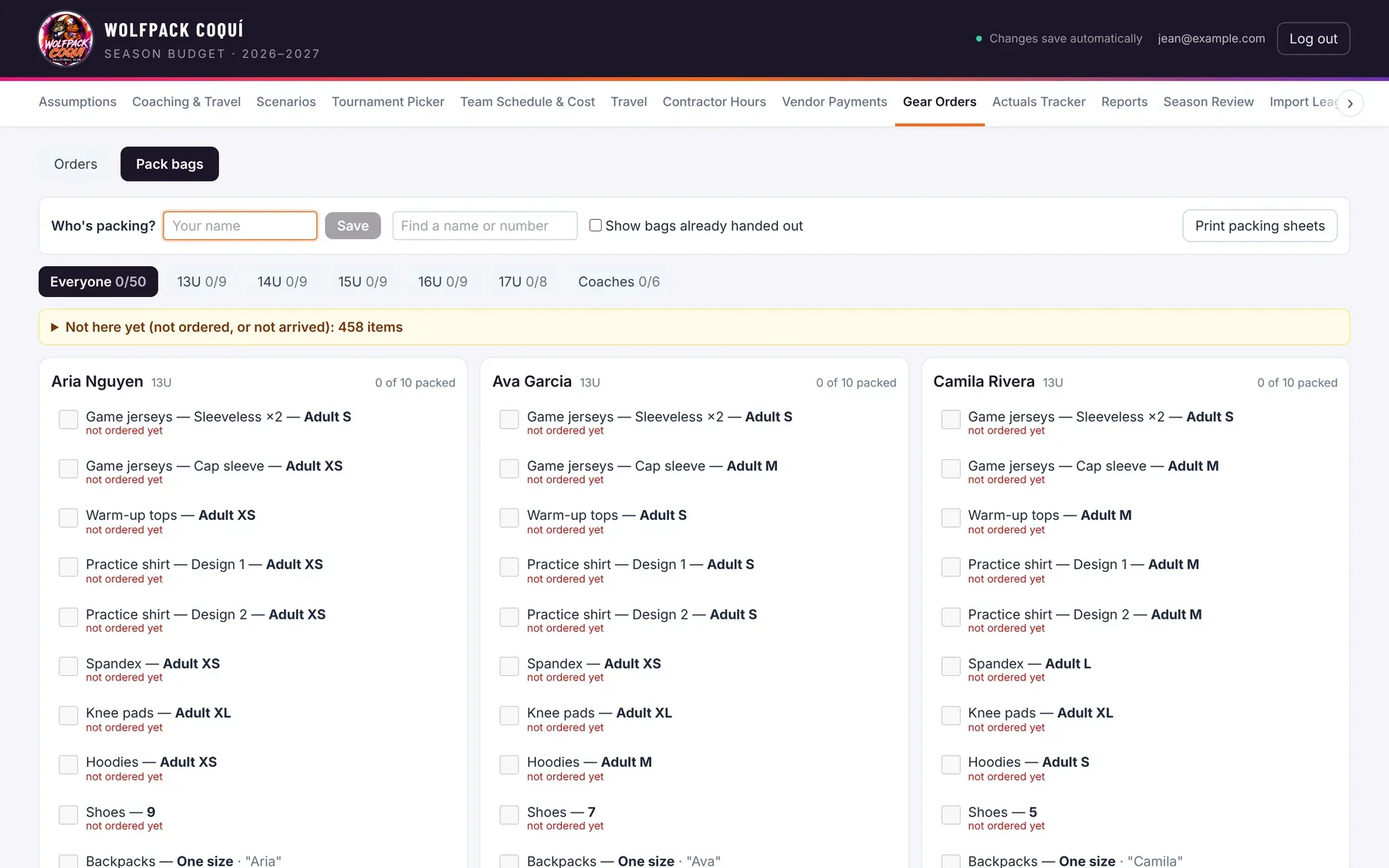Image resolution: width=1389 pixels, height=868 pixels.
Task: Filter bags by 15U team
Action: tap(362, 282)
